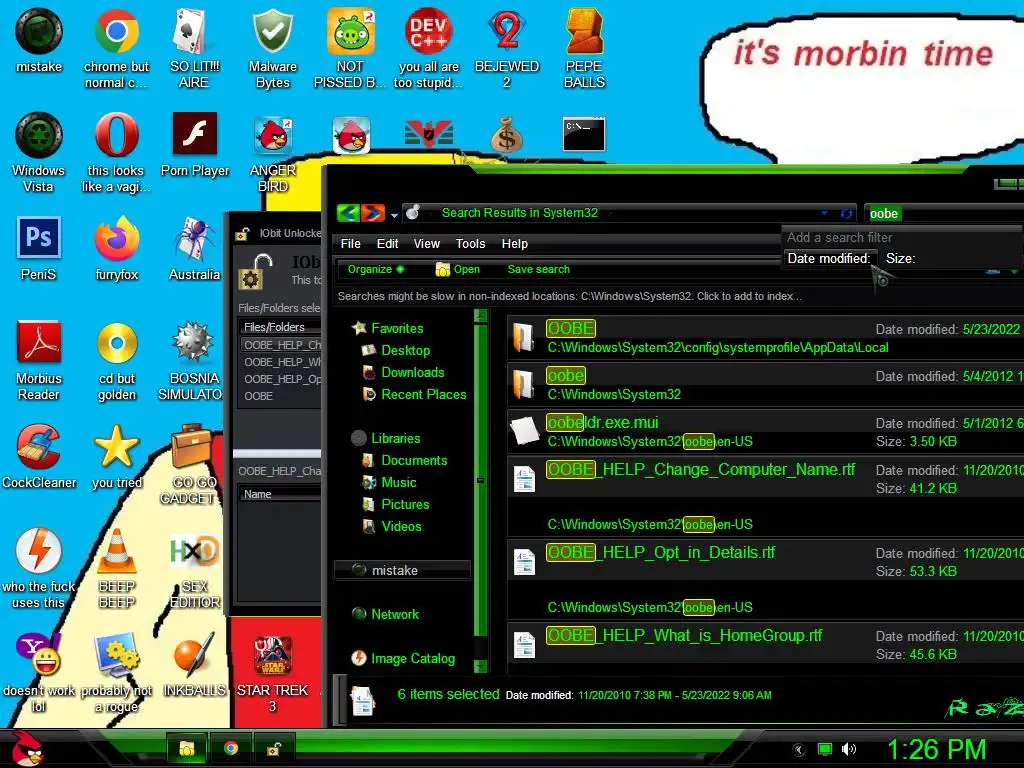The image size is (1024, 768).
Task: Open the View menu
Action: tap(426, 244)
